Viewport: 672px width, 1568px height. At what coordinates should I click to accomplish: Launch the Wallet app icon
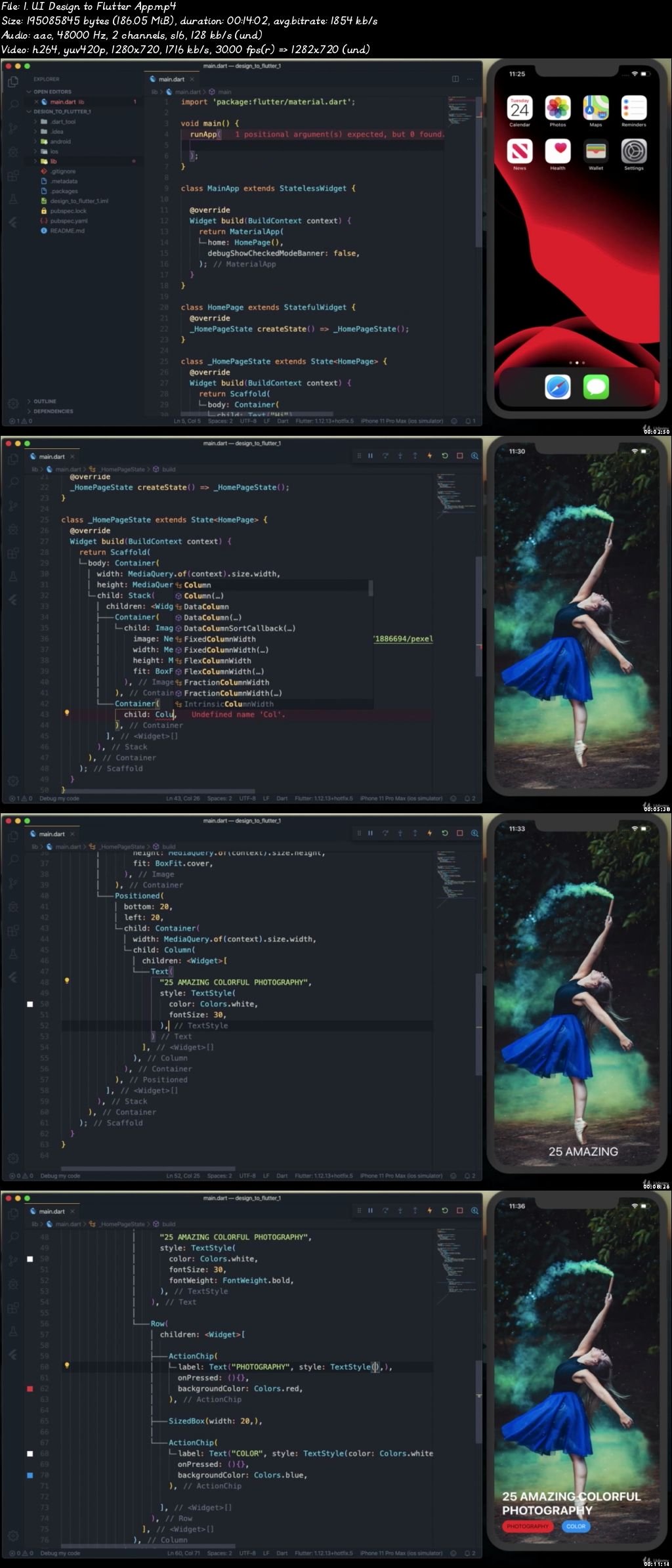click(x=596, y=152)
